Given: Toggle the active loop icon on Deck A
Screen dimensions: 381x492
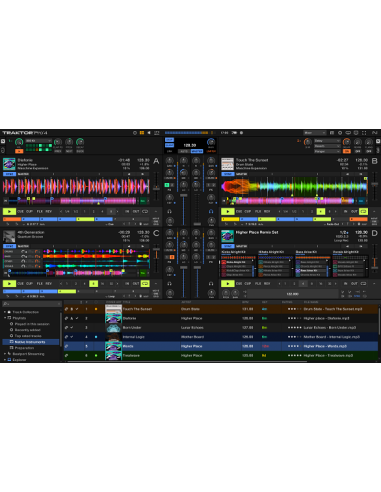Looking at the screenshot, I should pos(145,211).
